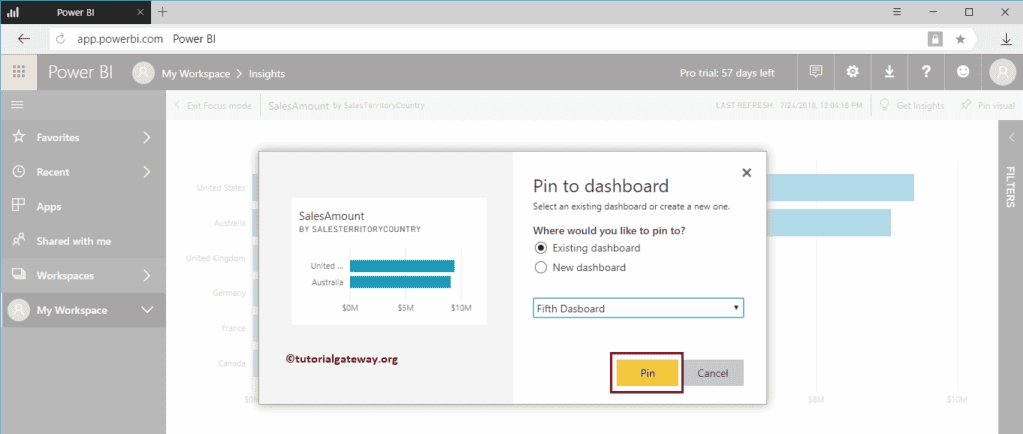Click the browser back arrow
The width and height of the screenshot is (1023, 434).
coord(24,39)
